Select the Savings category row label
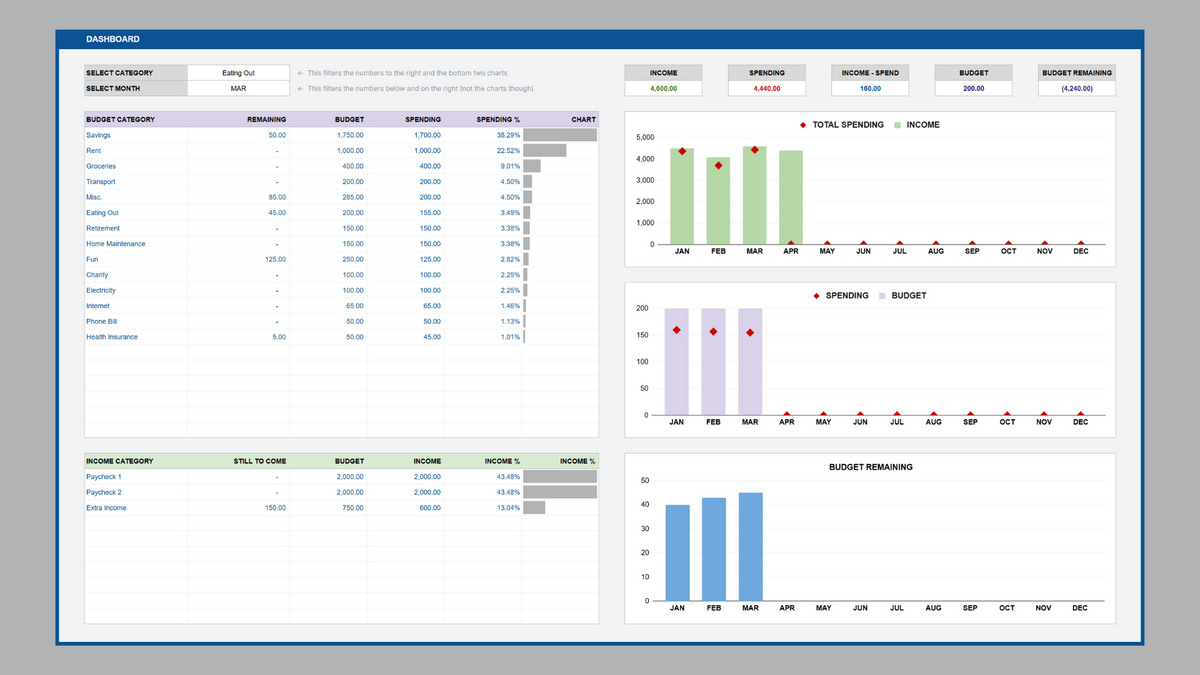1200x675 pixels. point(98,135)
